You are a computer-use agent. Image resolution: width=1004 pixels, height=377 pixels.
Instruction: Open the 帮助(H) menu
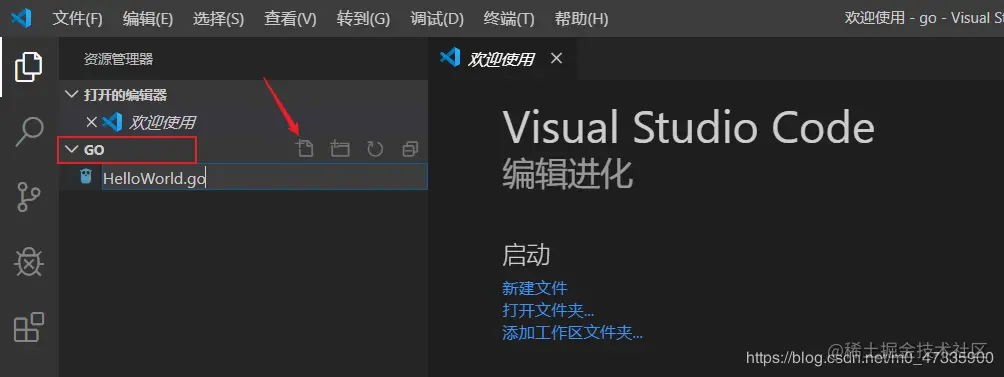point(581,19)
